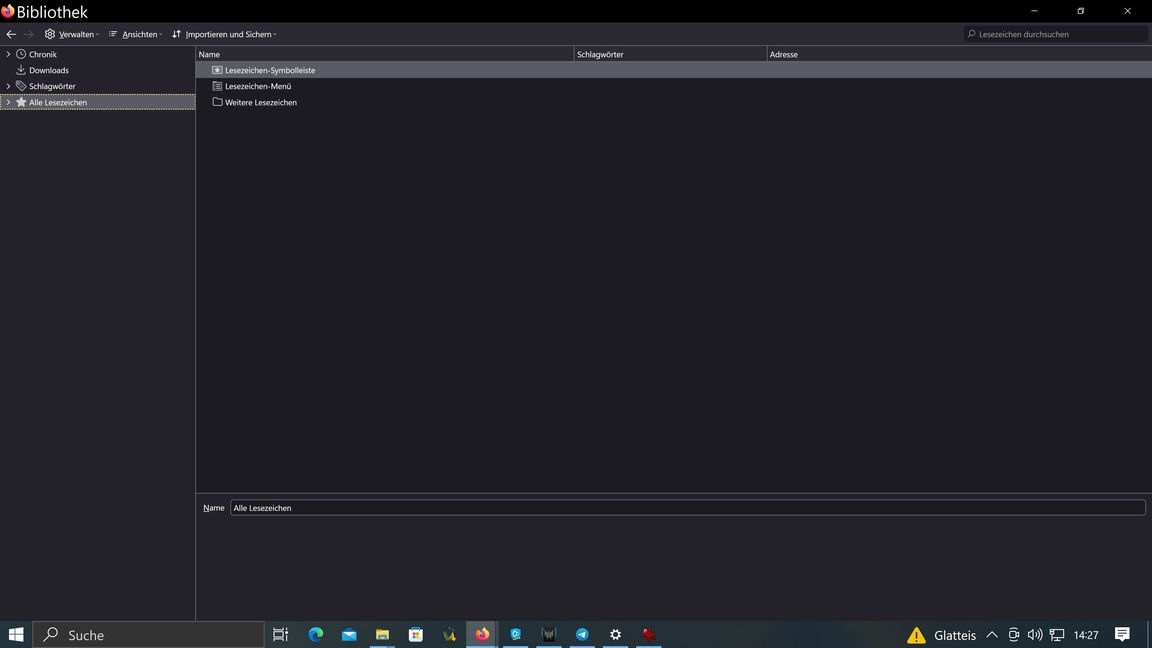Open the Lesezeichen-Symbolleiste folder
1152x648 pixels.
(269, 70)
